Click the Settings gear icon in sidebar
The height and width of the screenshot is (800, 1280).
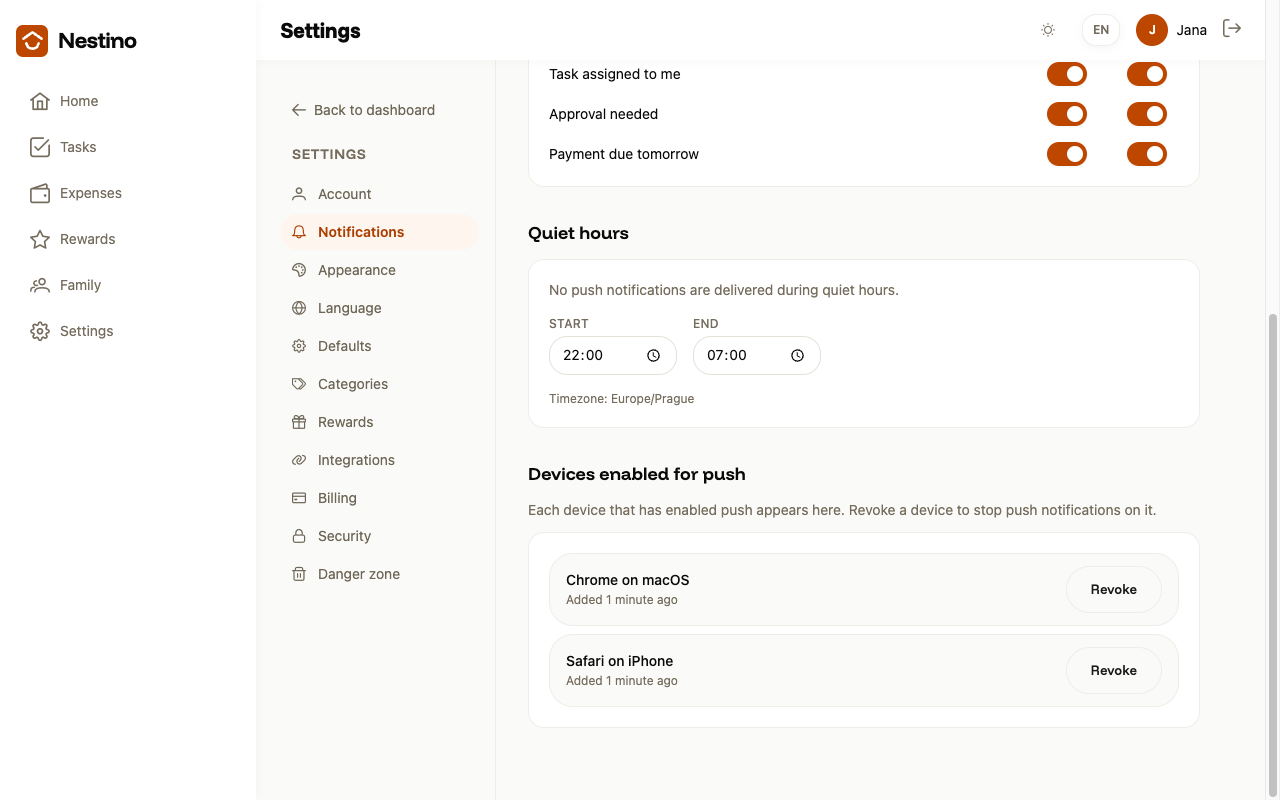40,331
